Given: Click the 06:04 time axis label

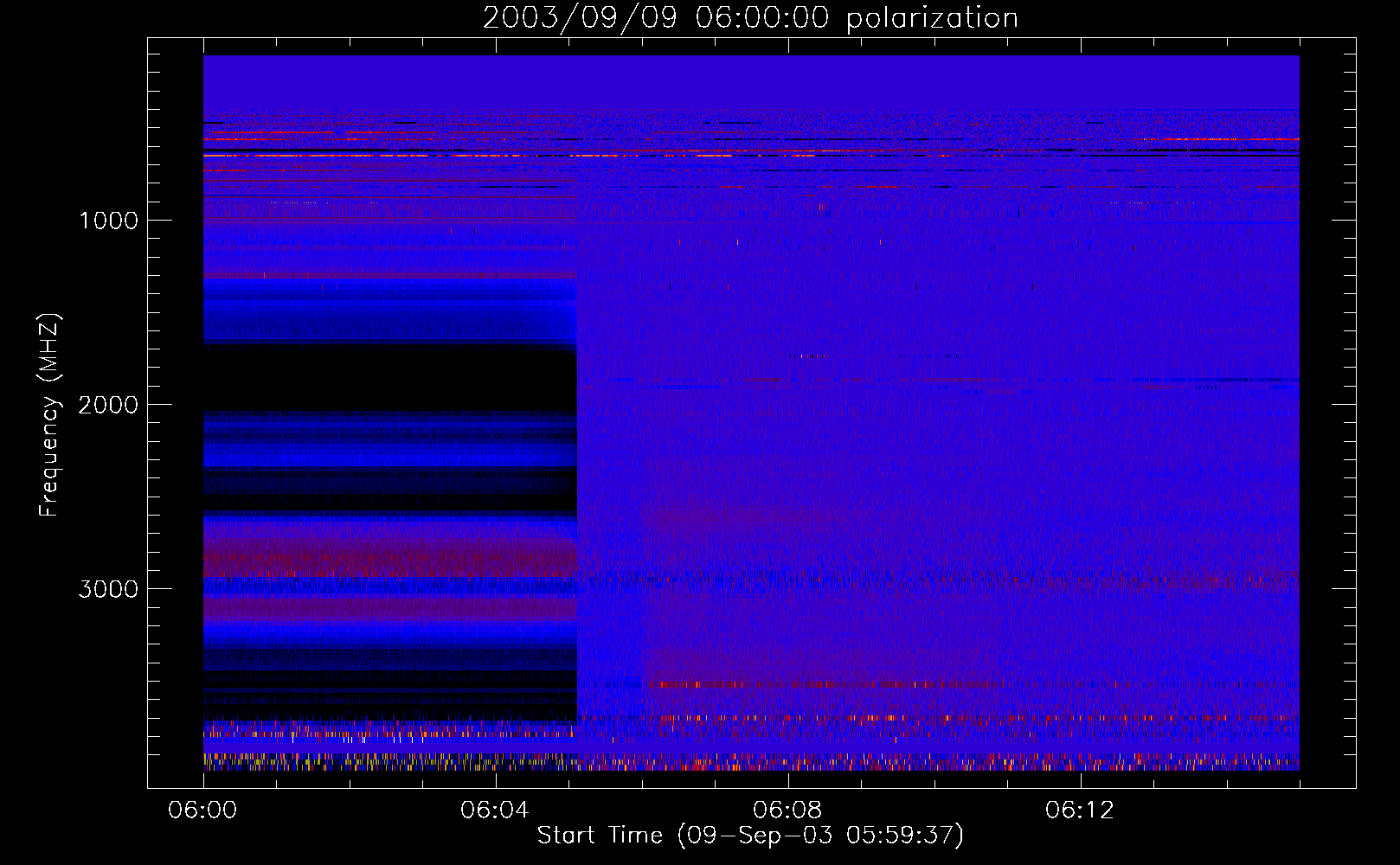Looking at the screenshot, I should [495, 811].
